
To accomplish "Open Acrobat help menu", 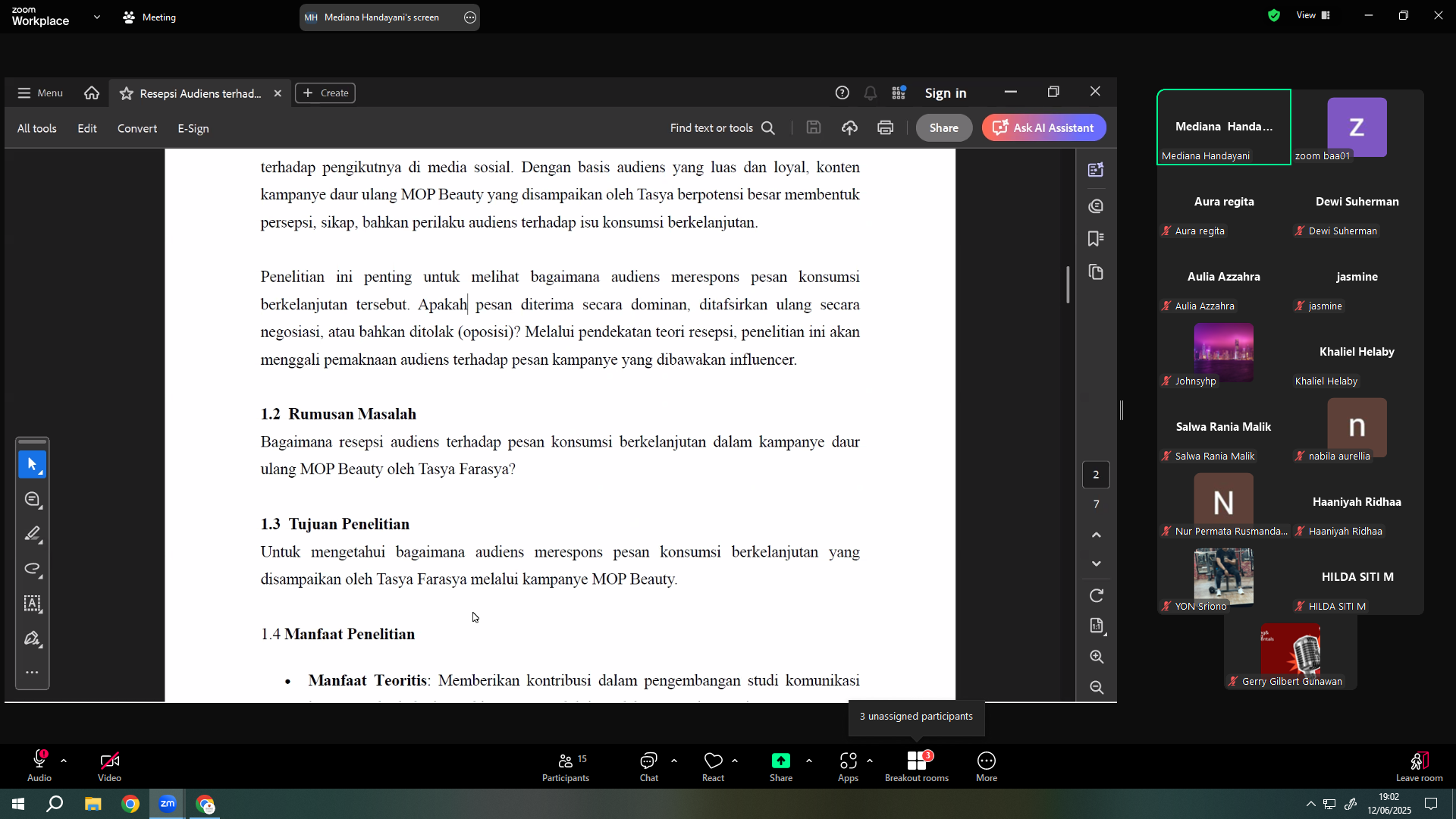I will pyautogui.click(x=842, y=93).
